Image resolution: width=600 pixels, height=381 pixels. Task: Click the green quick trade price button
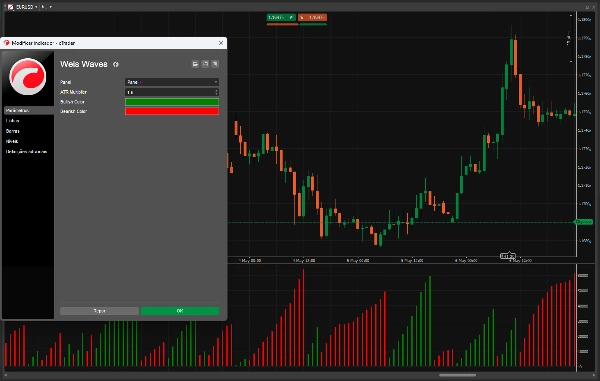(x=281, y=17)
